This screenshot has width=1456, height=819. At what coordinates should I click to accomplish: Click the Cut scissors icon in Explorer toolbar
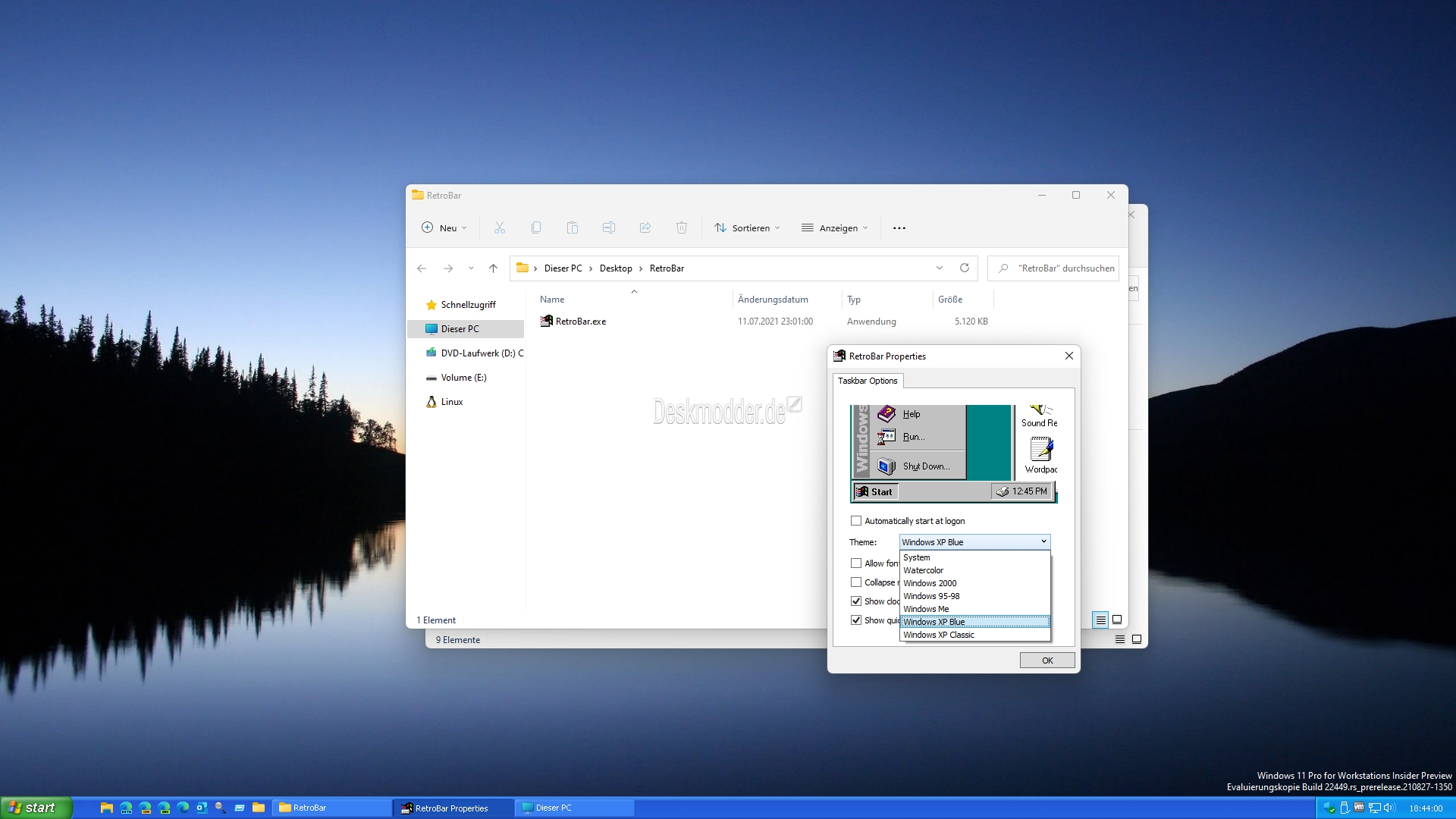point(499,227)
